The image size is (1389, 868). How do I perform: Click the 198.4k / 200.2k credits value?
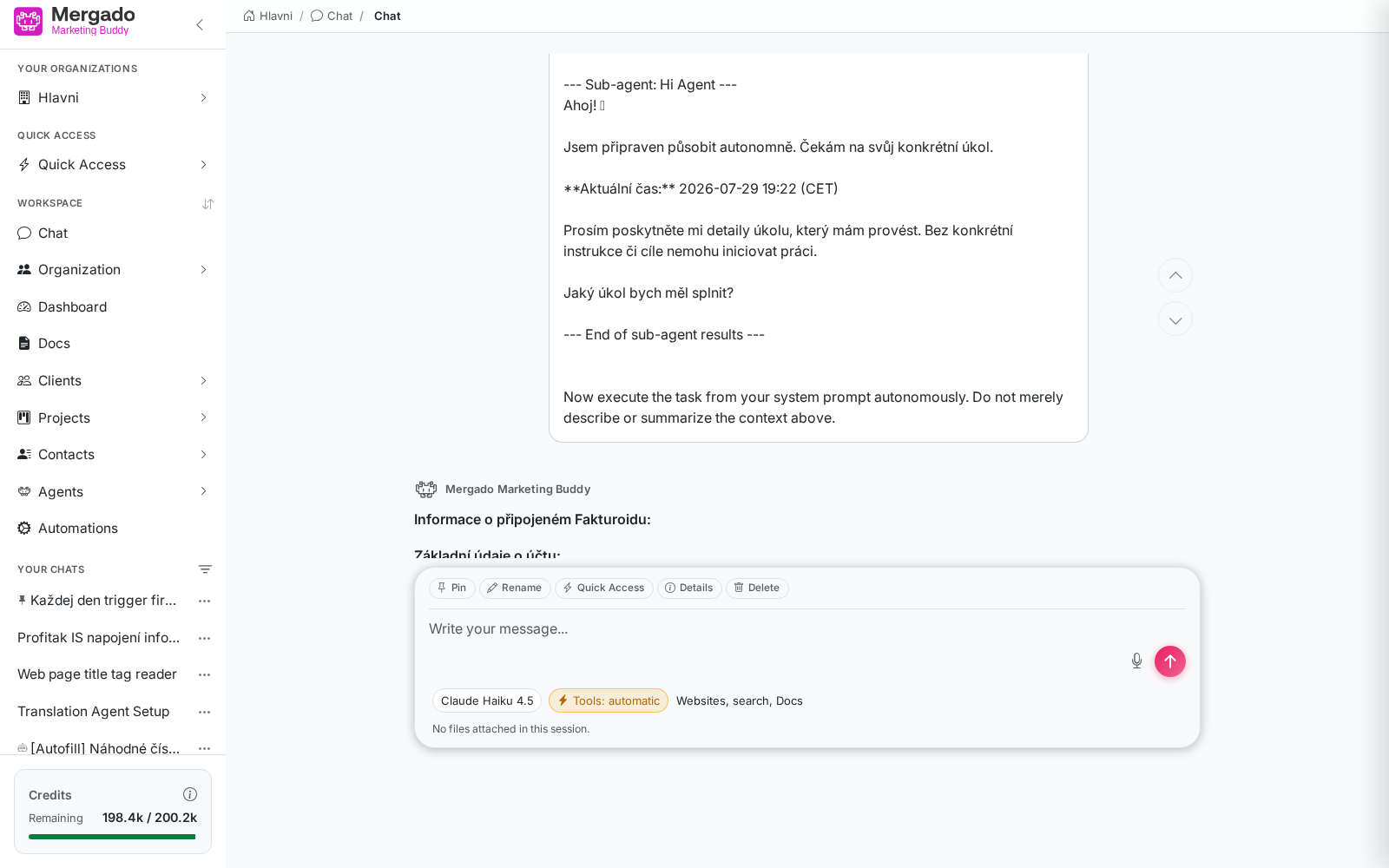149,818
